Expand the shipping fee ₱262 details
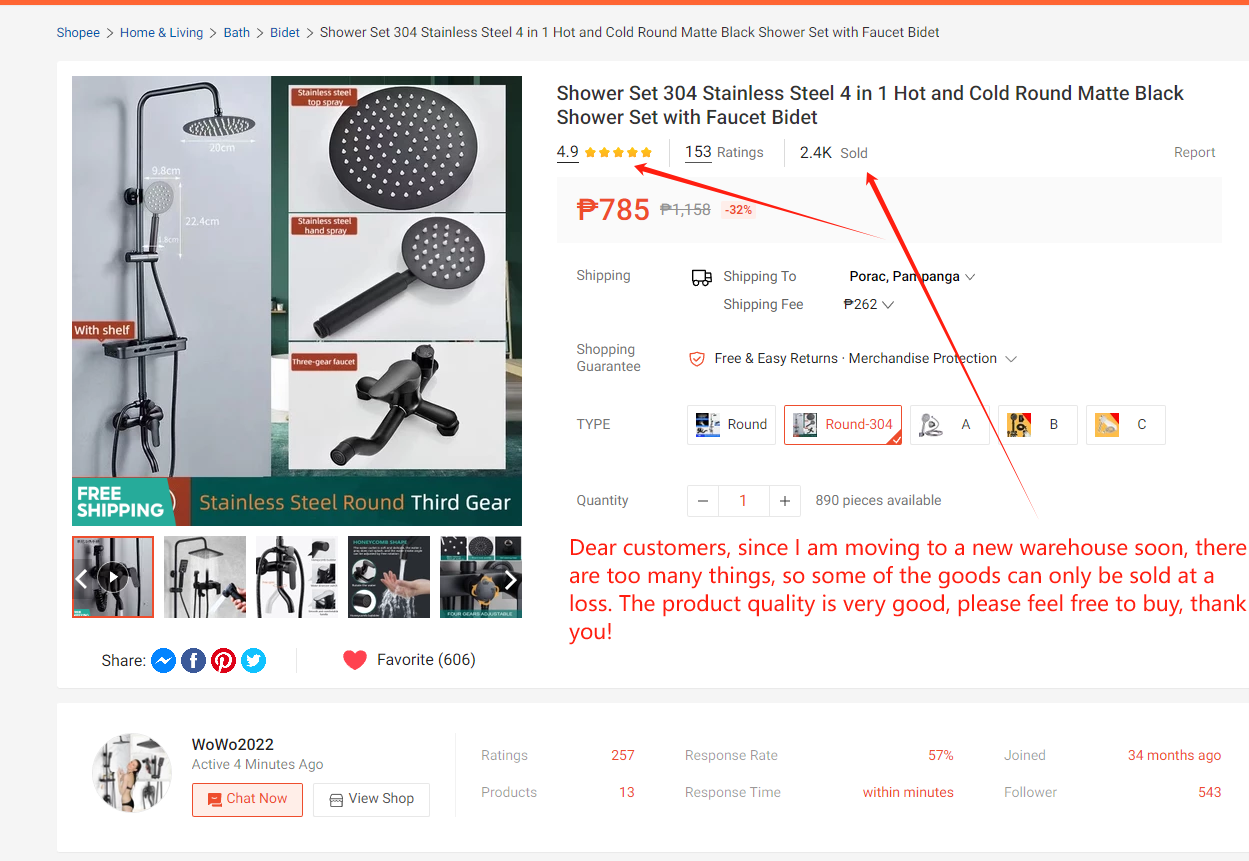This screenshot has width=1249, height=861. pos(868,304)
